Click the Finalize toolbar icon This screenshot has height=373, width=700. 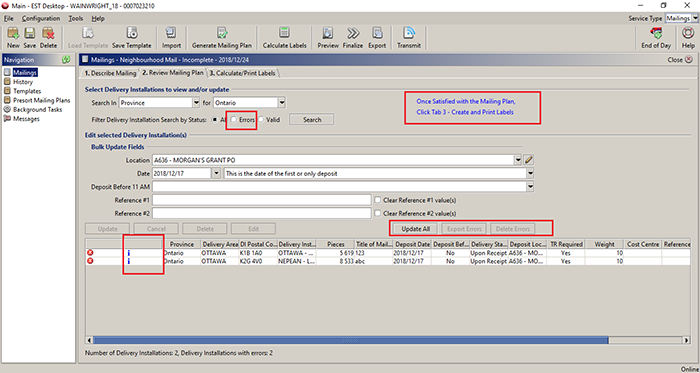pos(353,33)
